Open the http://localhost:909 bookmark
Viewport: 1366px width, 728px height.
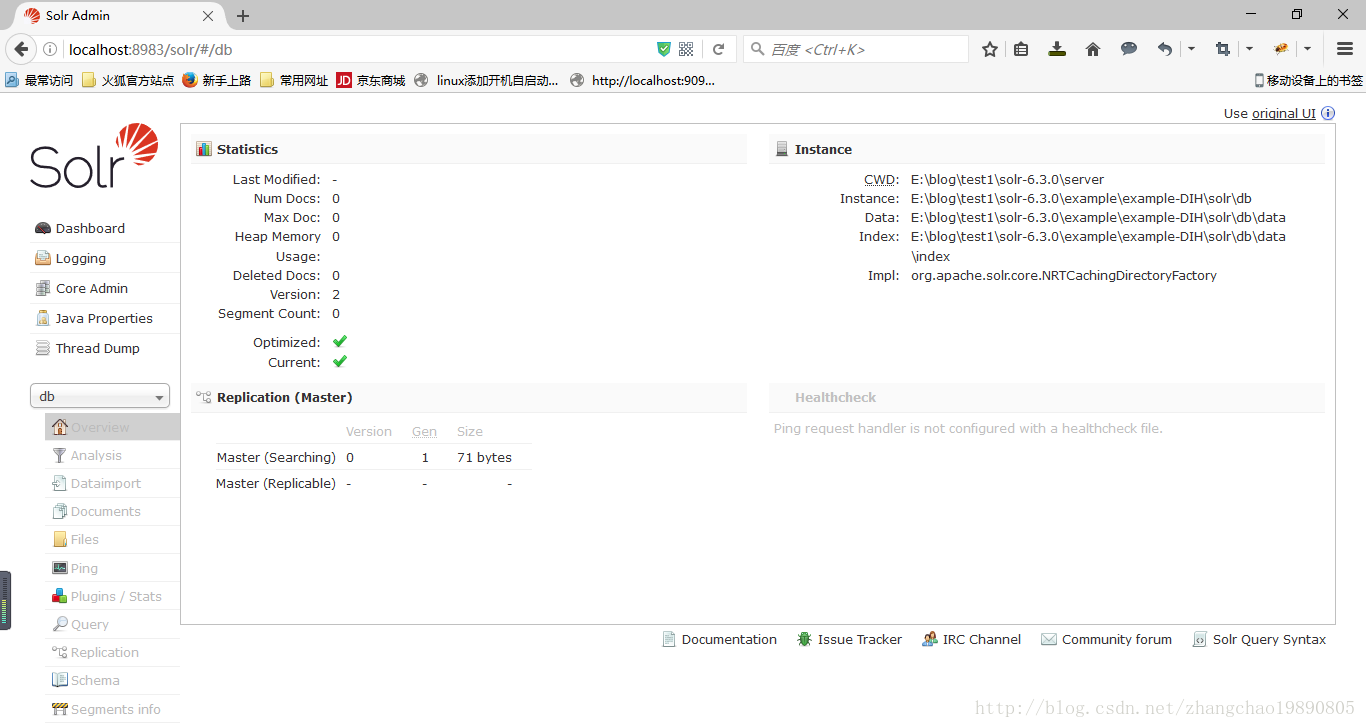click(643, 80)
